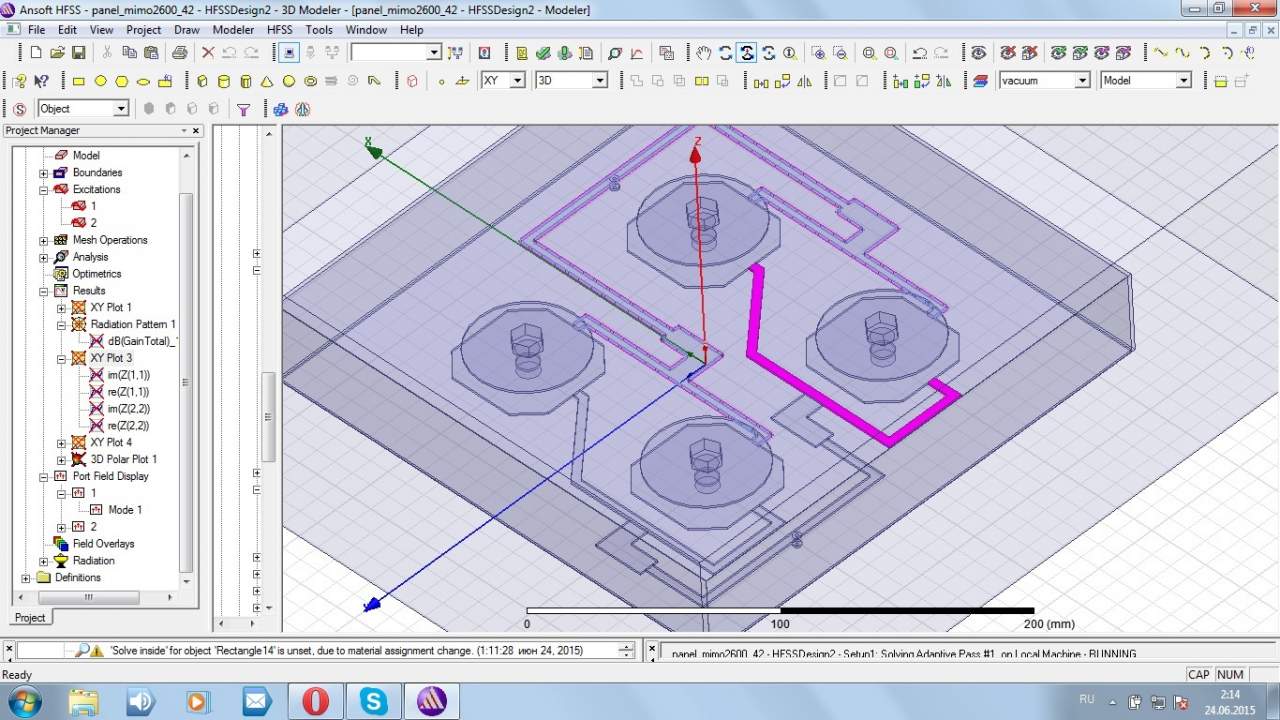Draw a cone solid

[x=267, y=81]
